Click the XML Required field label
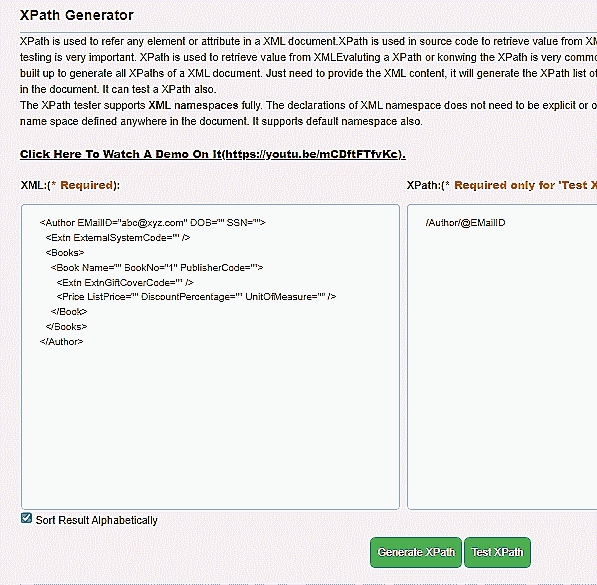 coord(70,185)
